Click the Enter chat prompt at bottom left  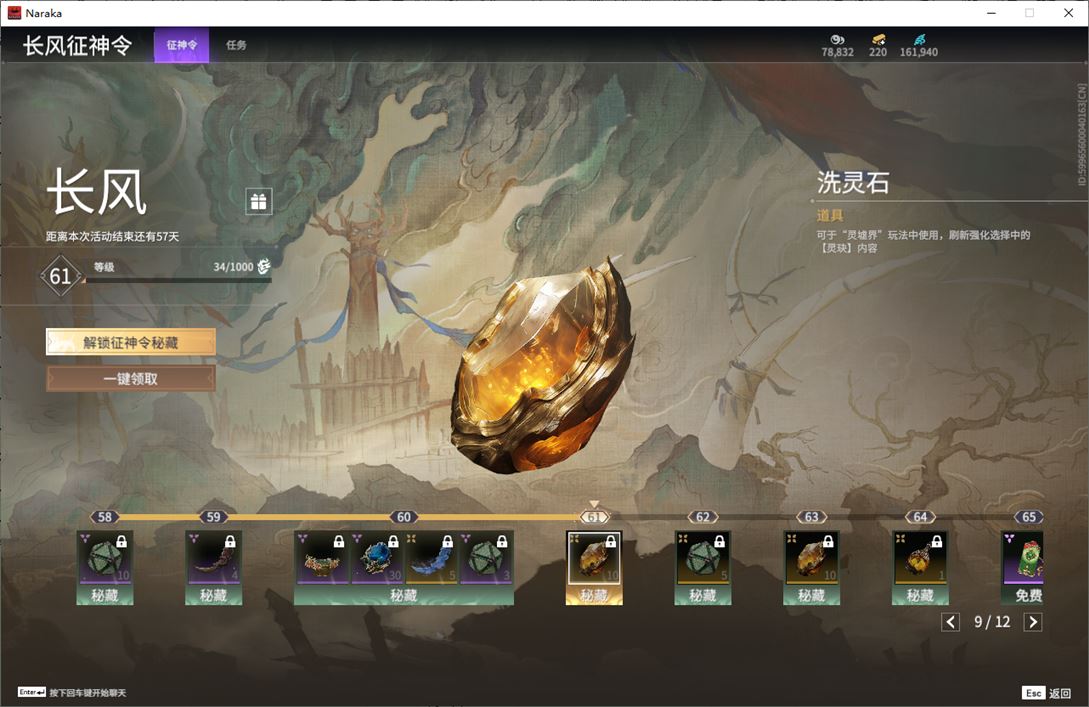pos(72,692)
